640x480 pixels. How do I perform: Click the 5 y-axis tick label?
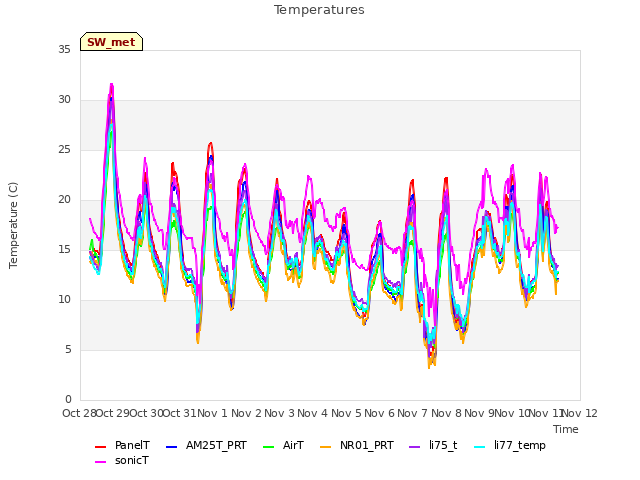point(68,350)
